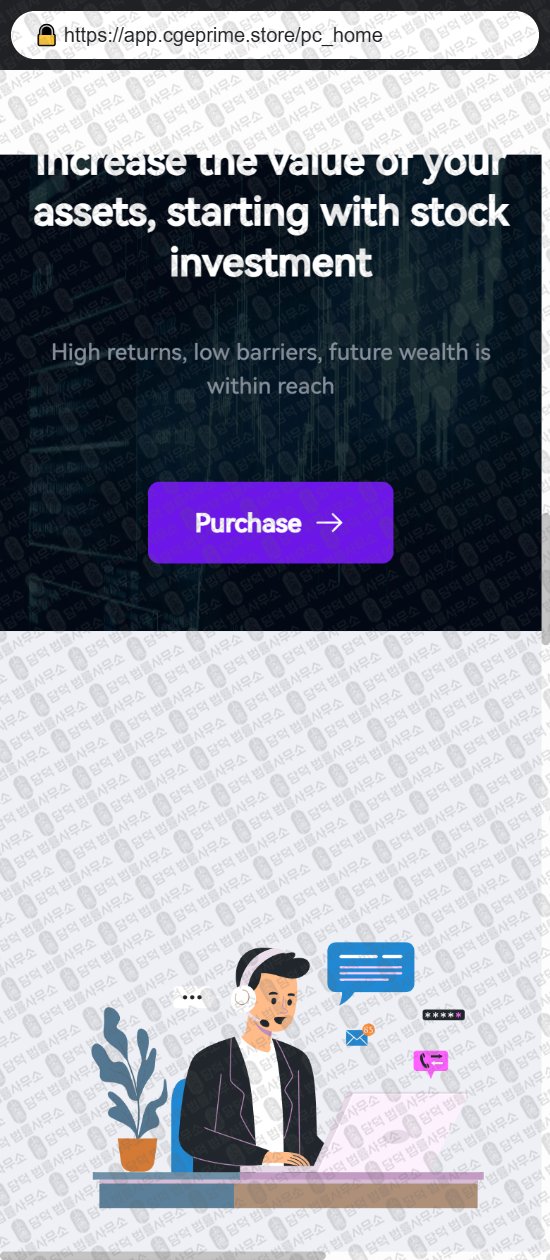Select the app.cgeprime.store URL field
The height and width of the screenshot is (1260, 550).
[x=275, y=36]
